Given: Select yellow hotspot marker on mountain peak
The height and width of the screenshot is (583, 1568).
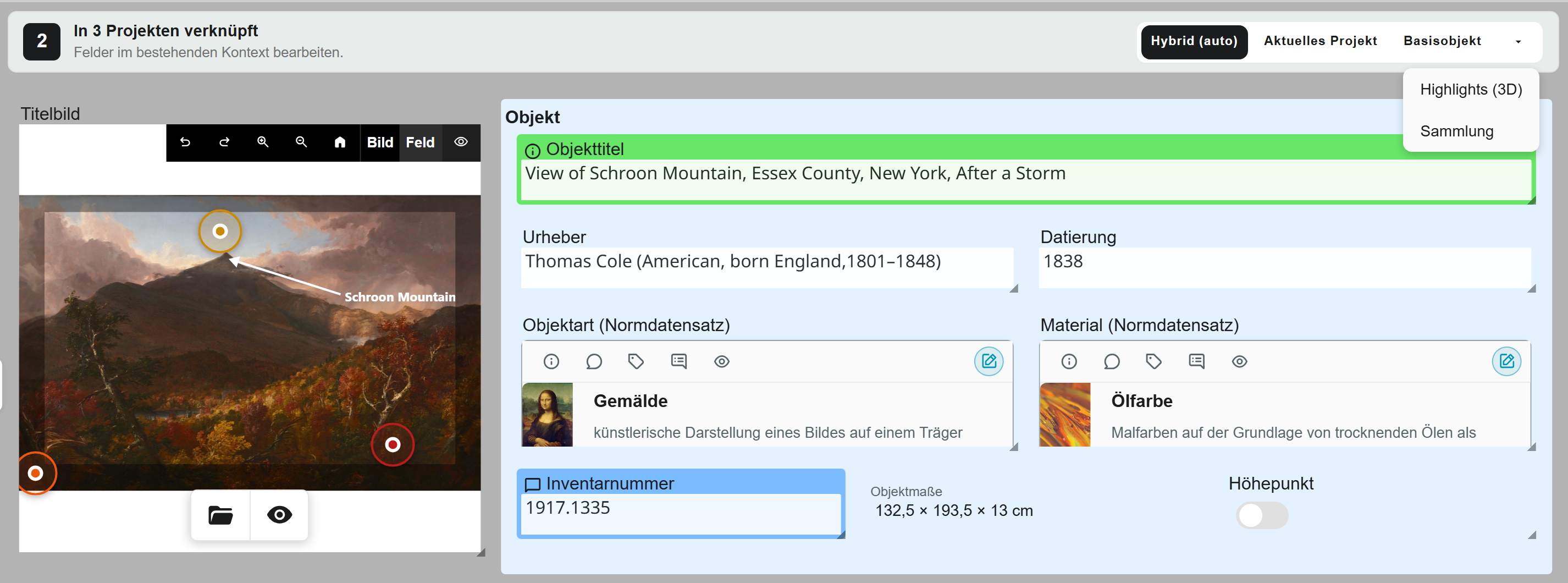Looking at the screenshot, I should pyautogui.click(x=220, y=231).
